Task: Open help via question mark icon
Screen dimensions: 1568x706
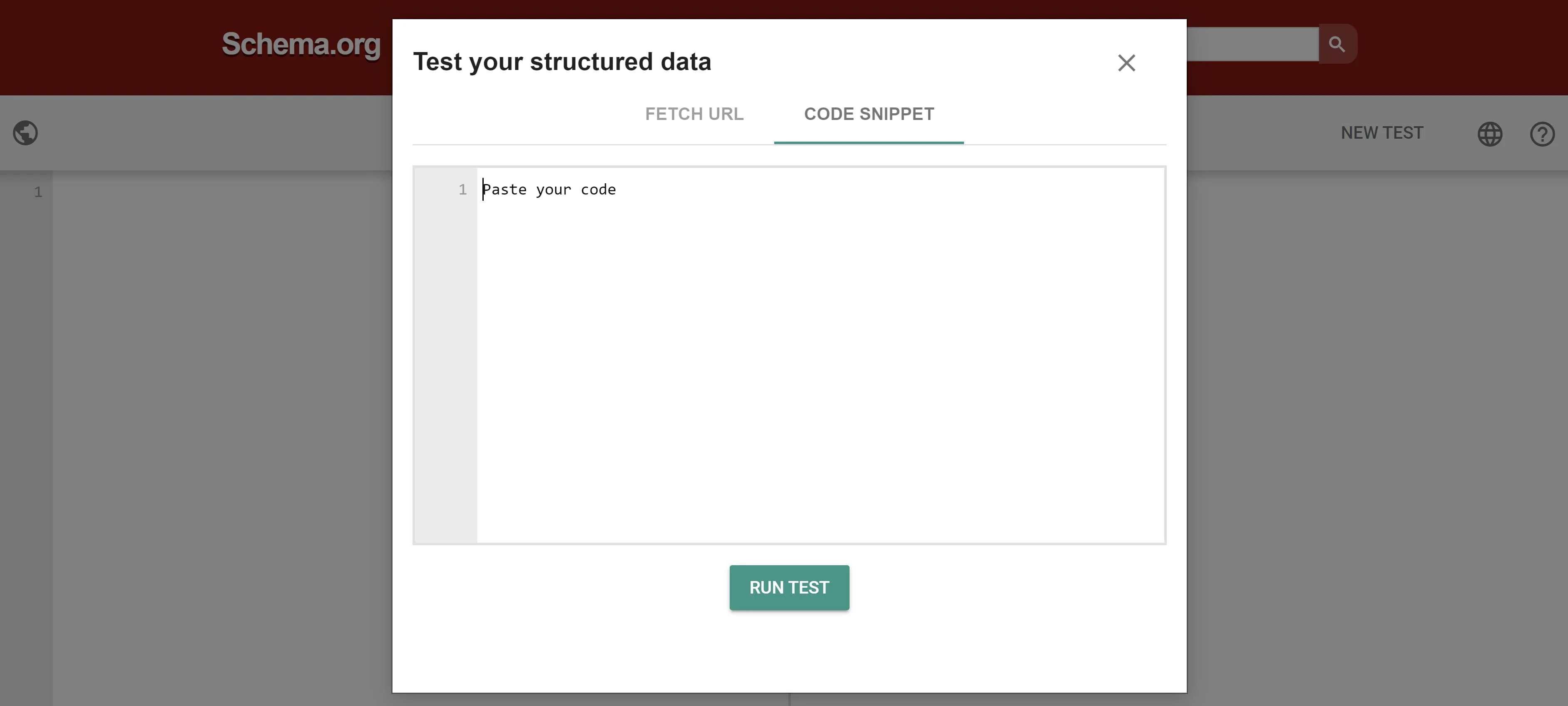Action: [x=1542, y=134]
